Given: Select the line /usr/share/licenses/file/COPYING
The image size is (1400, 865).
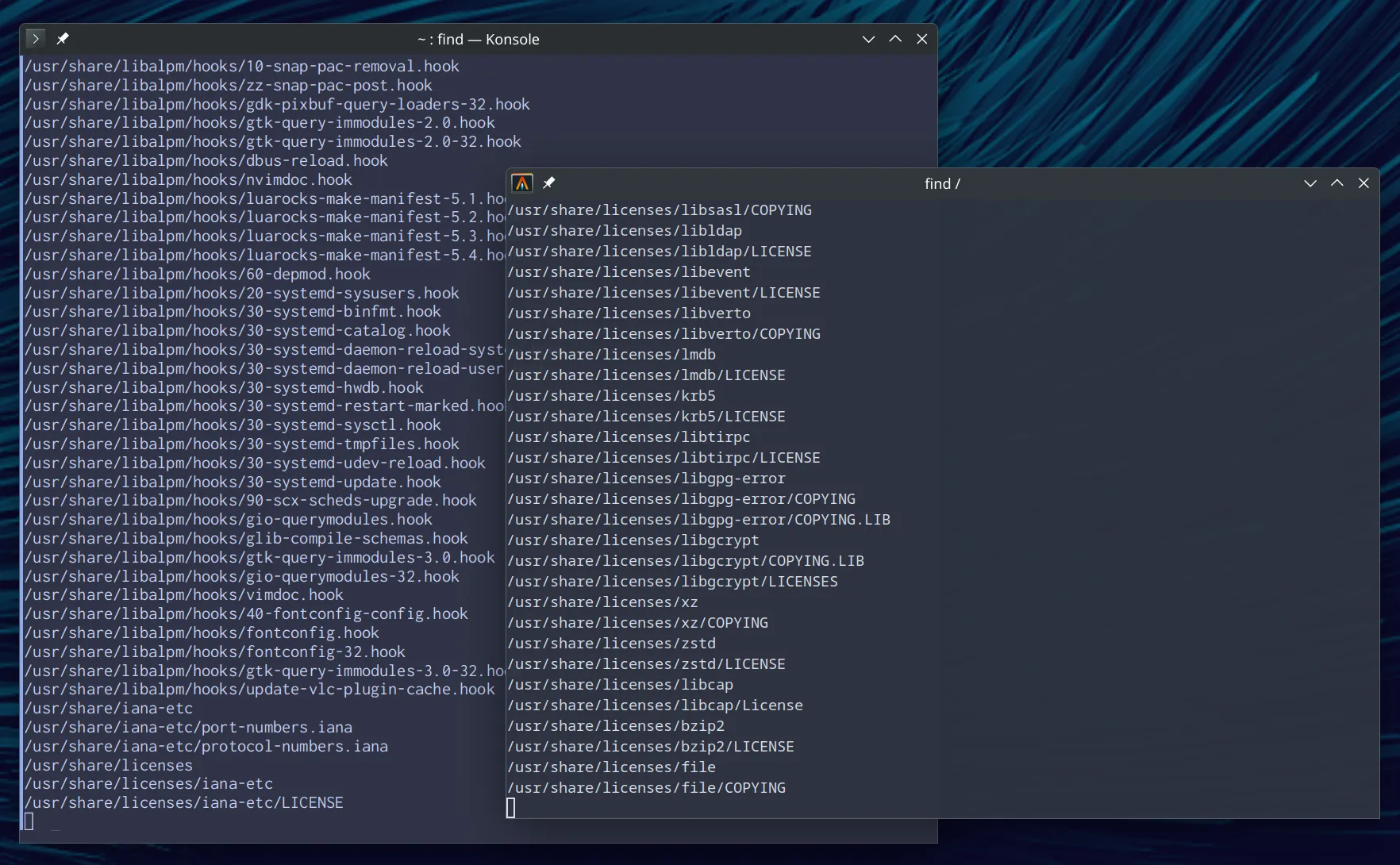Looking at the screenshot, I should pos(646,787).
